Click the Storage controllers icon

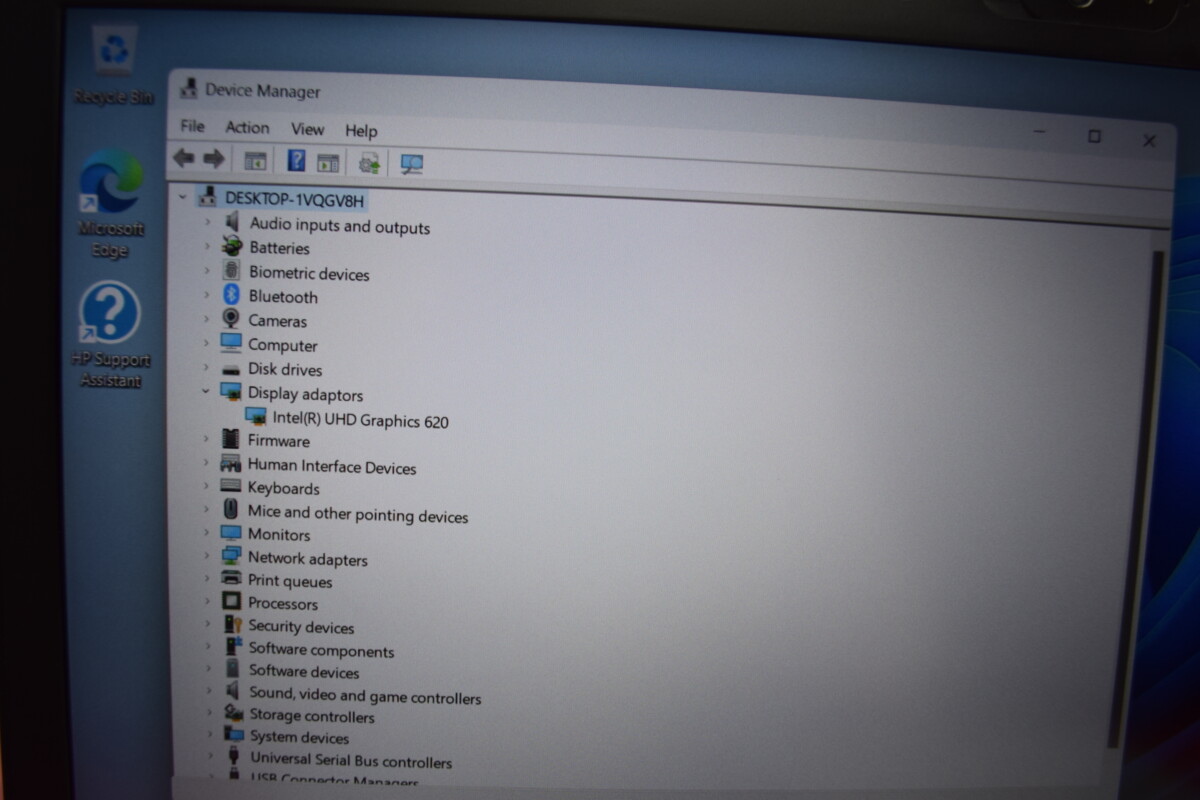[x=233, y=714]
